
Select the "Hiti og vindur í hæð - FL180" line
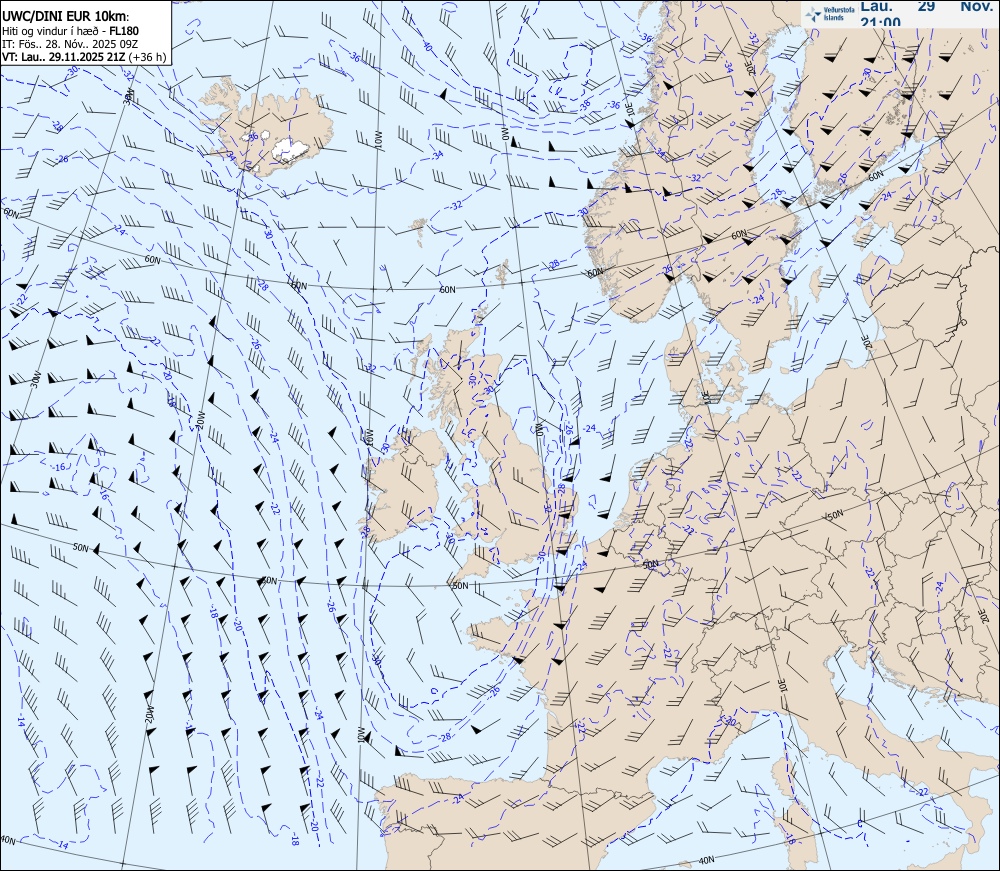[x=71, y=31]
